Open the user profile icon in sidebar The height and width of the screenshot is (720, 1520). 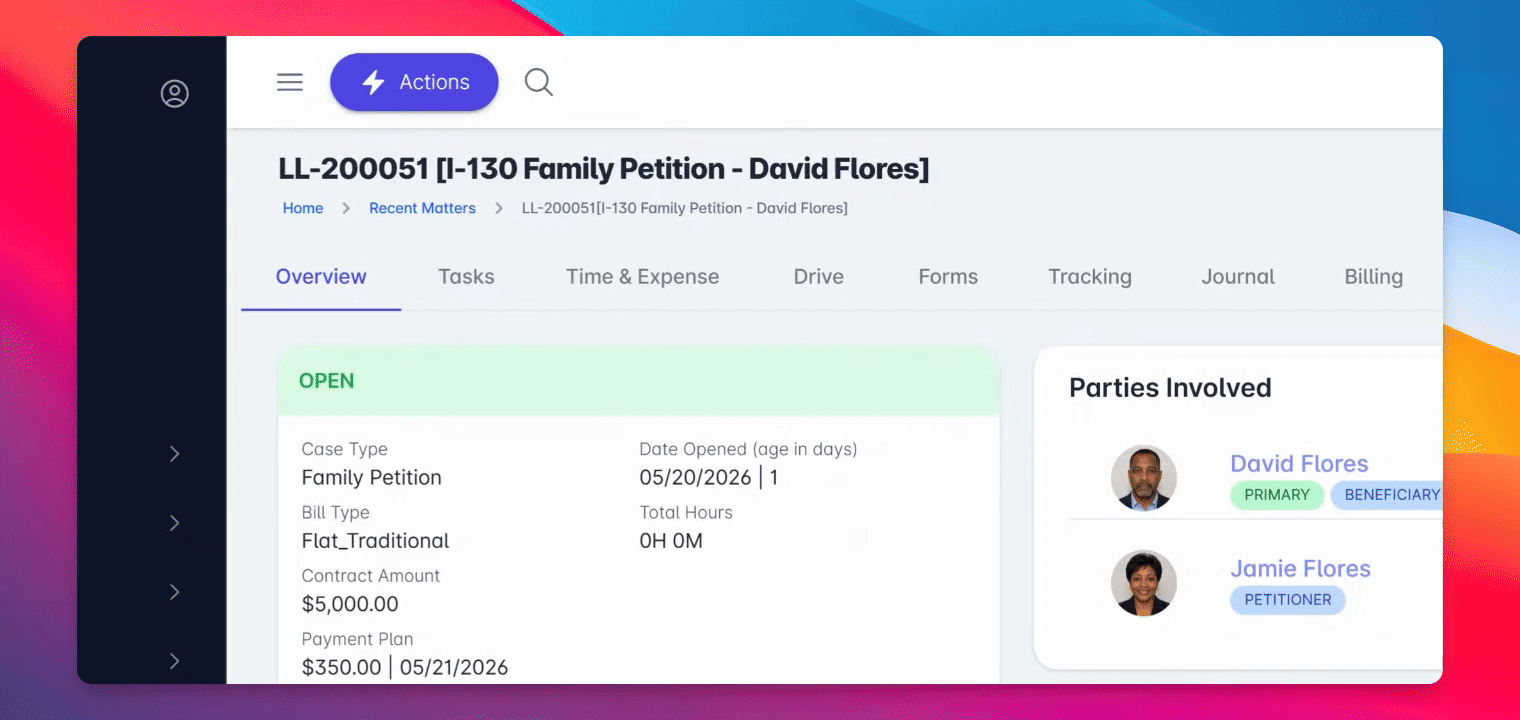click(175, 94)
